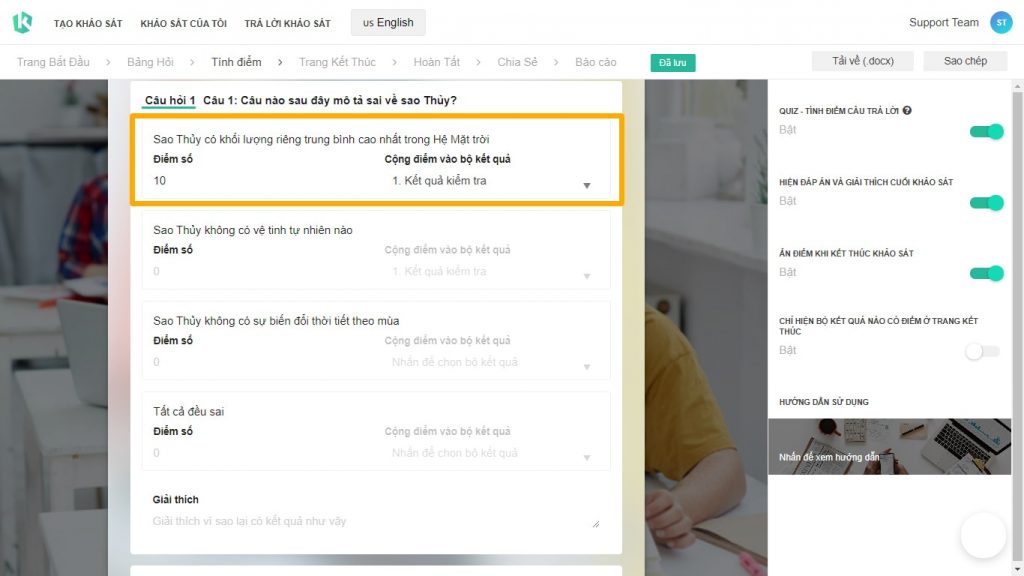Click the Sao chép button
Viewport: 1024px width, 576px height.
click(964, 60)
